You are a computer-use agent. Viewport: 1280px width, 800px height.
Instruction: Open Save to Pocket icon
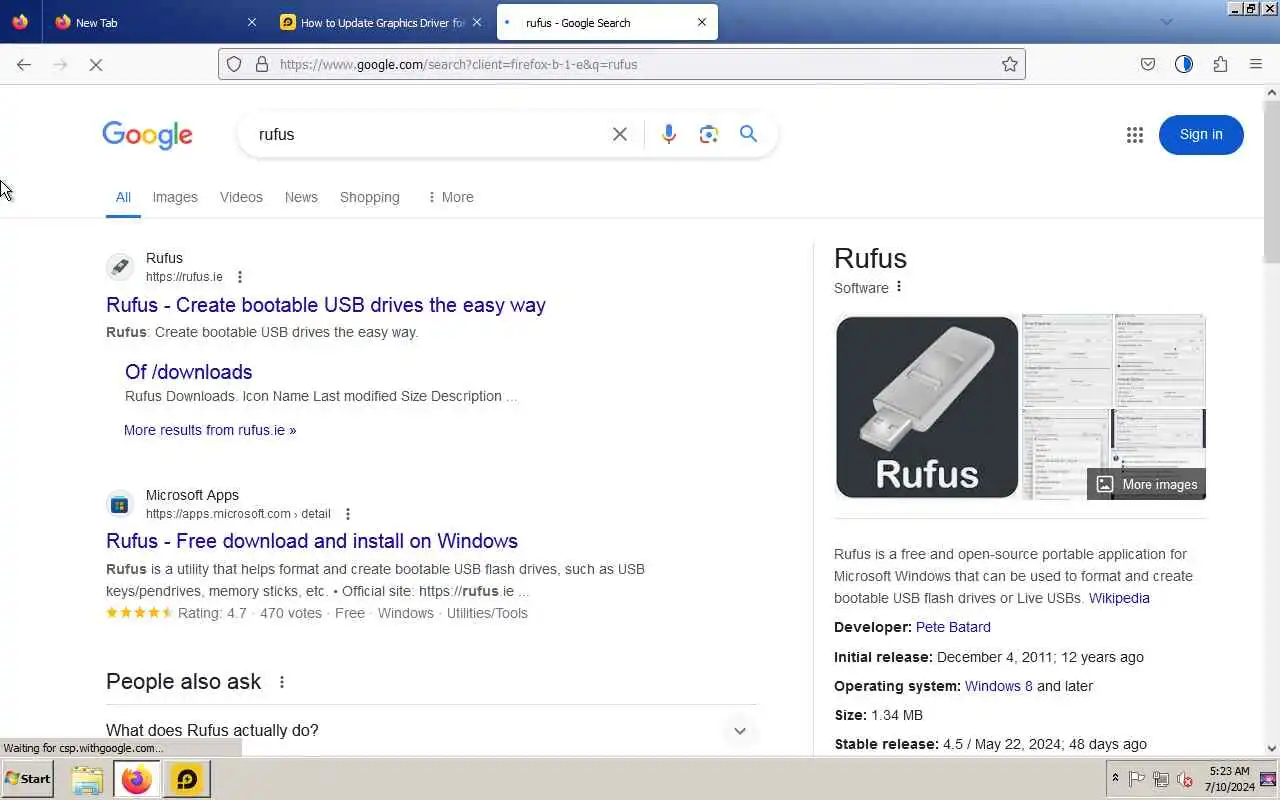coord(1148,64)
